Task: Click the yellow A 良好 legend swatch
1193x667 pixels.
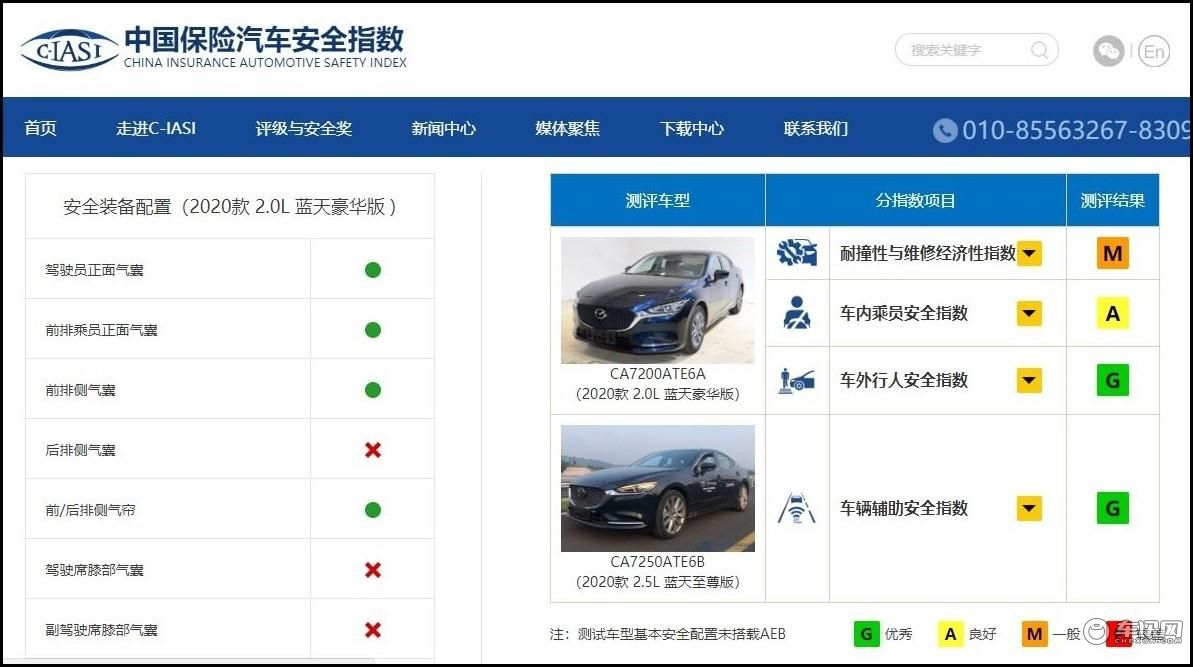Action: [x=950, y=634]
